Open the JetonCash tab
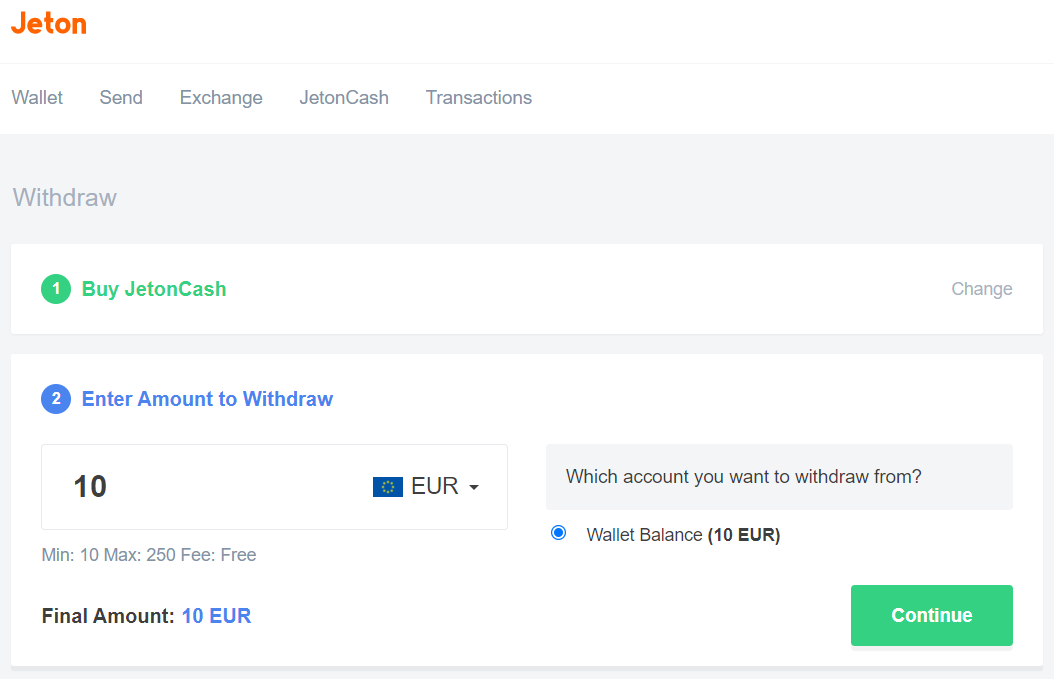Image resolution: width=1054 pixels, height=679 pixels. [x=344, y=97]
